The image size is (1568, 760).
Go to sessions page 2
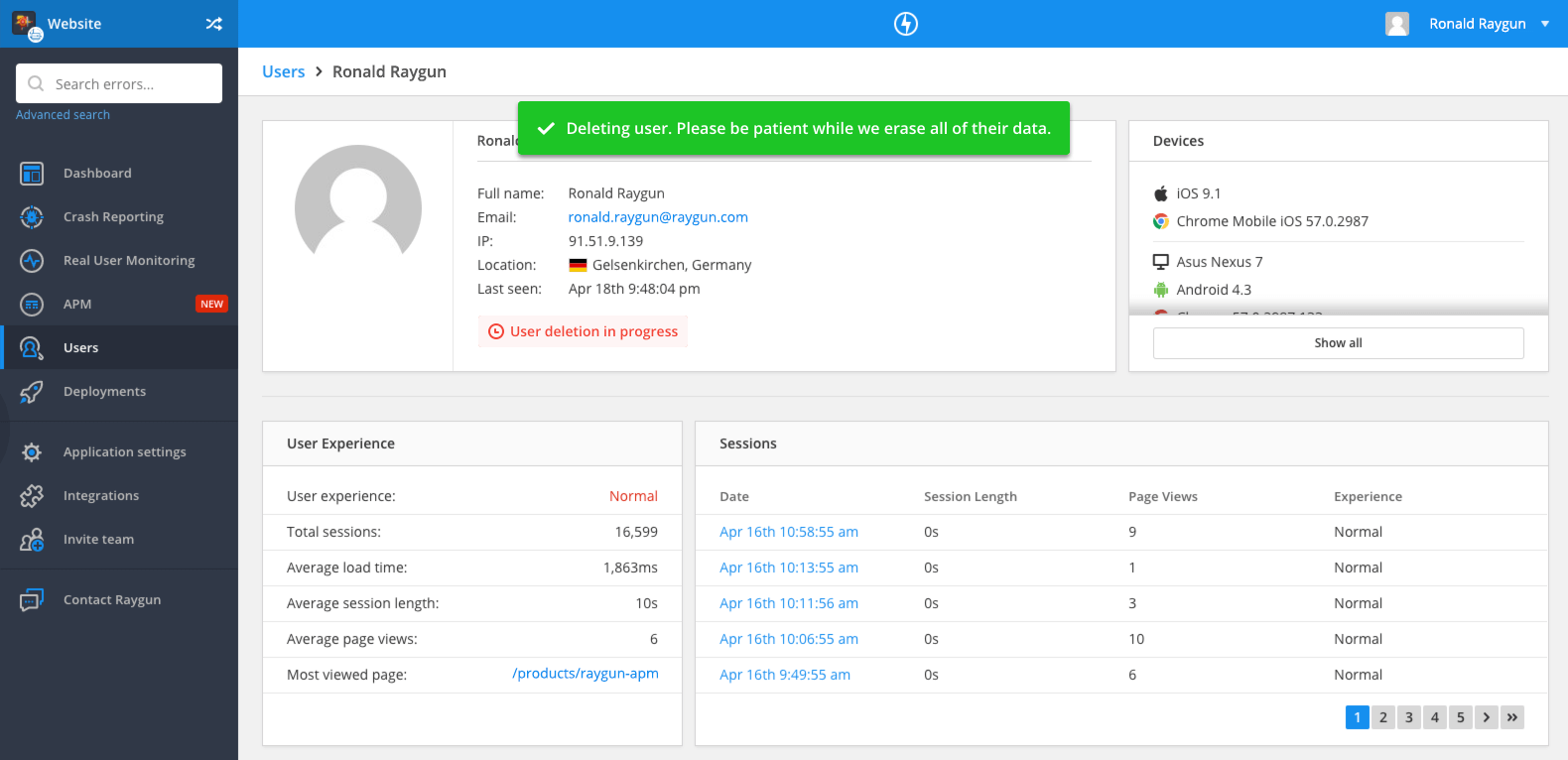click(x=1382, y=717)
